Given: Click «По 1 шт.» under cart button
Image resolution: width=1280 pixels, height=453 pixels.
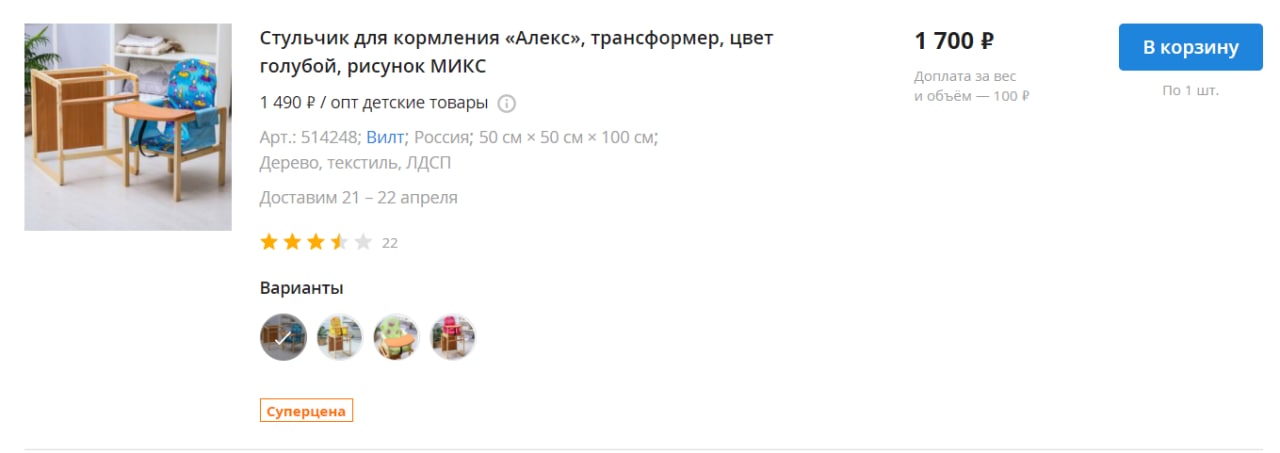Looking at the screenshot, I should click(1191, 91).
